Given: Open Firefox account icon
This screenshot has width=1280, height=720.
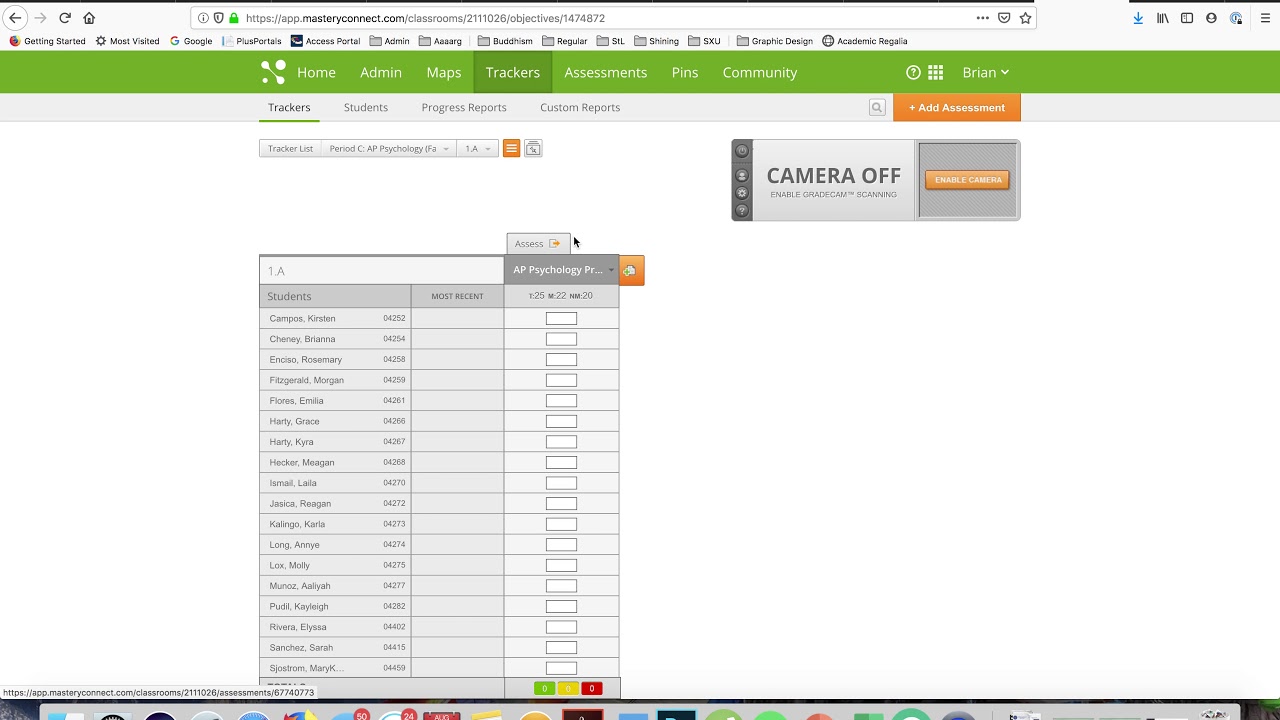Looking at the screenshot, I should (1211, 18).
